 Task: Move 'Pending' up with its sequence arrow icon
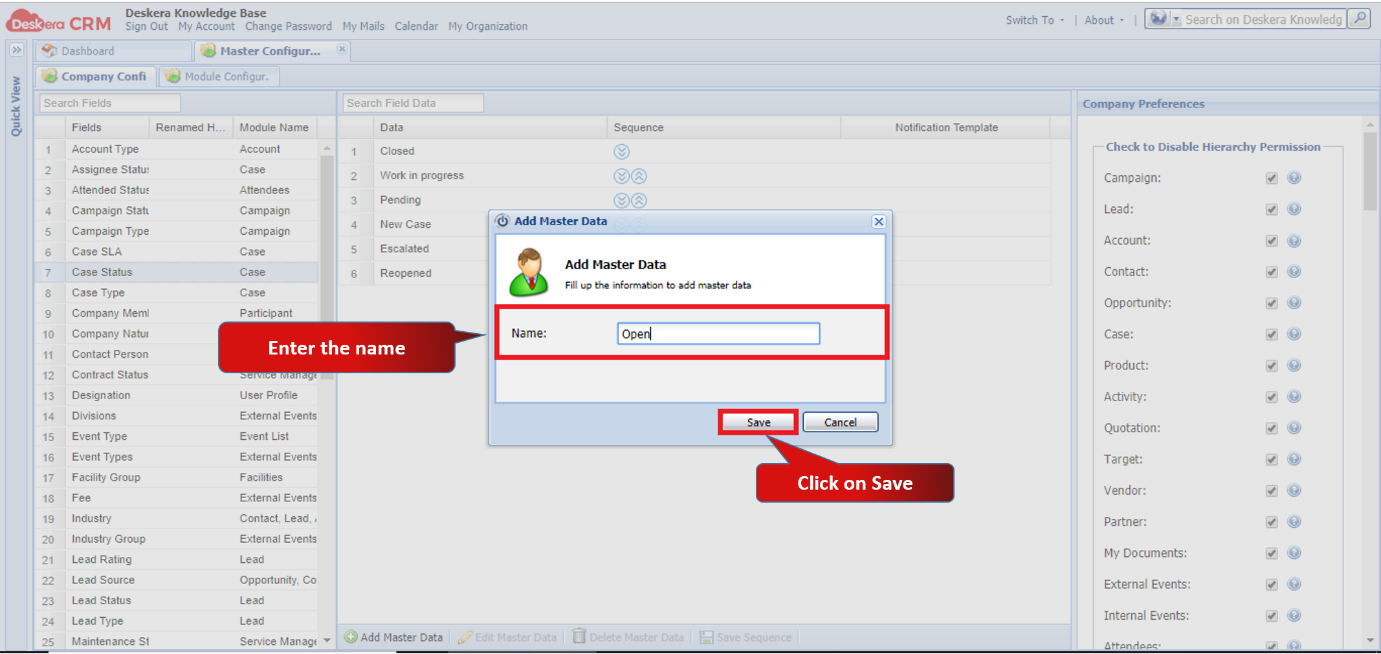coord(637,199)
